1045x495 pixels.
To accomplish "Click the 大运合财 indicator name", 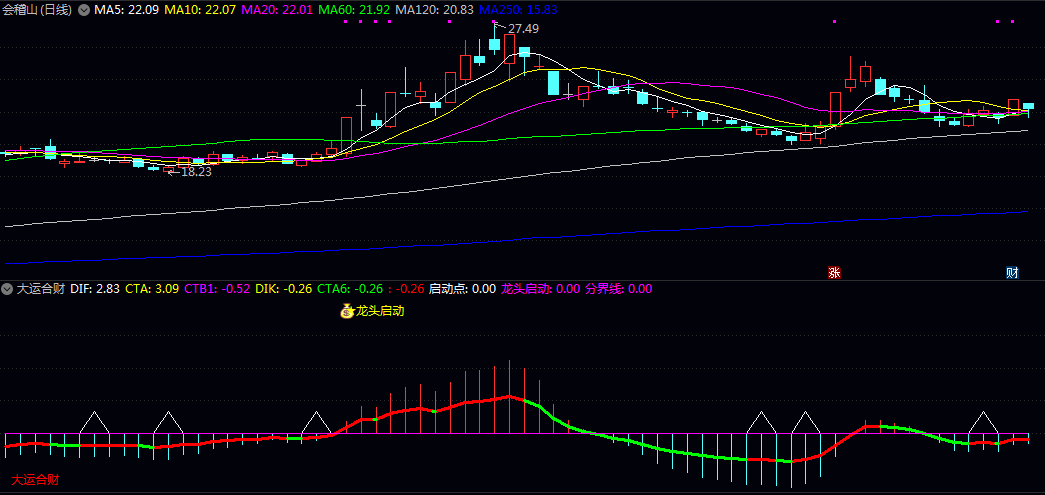I will (41, 289).
